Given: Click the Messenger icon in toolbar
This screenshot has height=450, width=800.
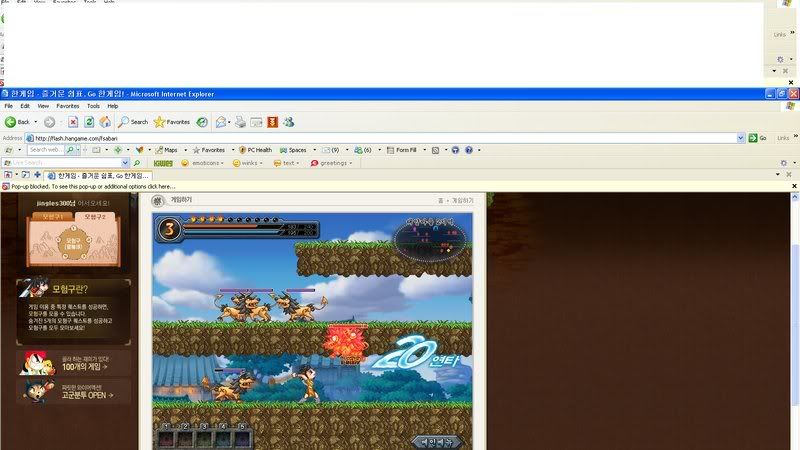Looking at the screenshot, I should (x=288, y=122).
